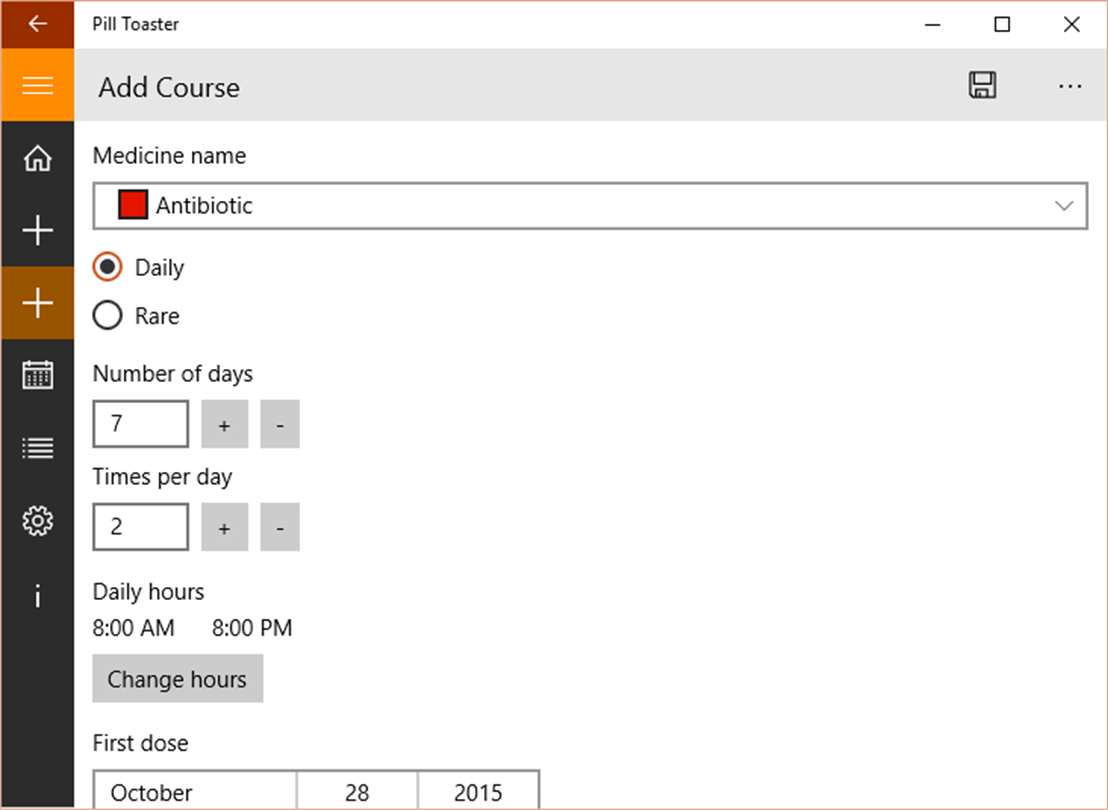Open Settings via gear icon
This screenshot has width=1108, height=810.
(37, 521)
